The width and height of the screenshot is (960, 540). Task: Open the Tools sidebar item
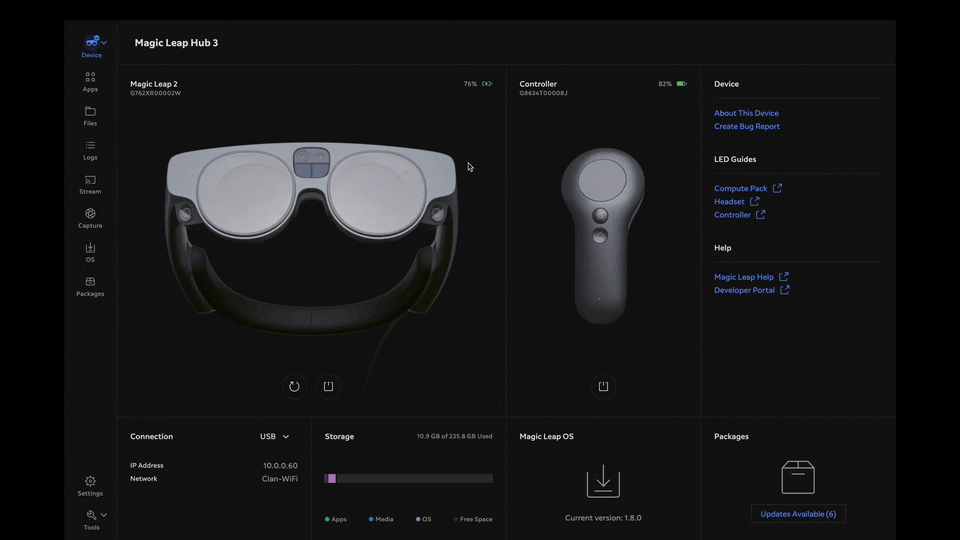pos(91,520)
